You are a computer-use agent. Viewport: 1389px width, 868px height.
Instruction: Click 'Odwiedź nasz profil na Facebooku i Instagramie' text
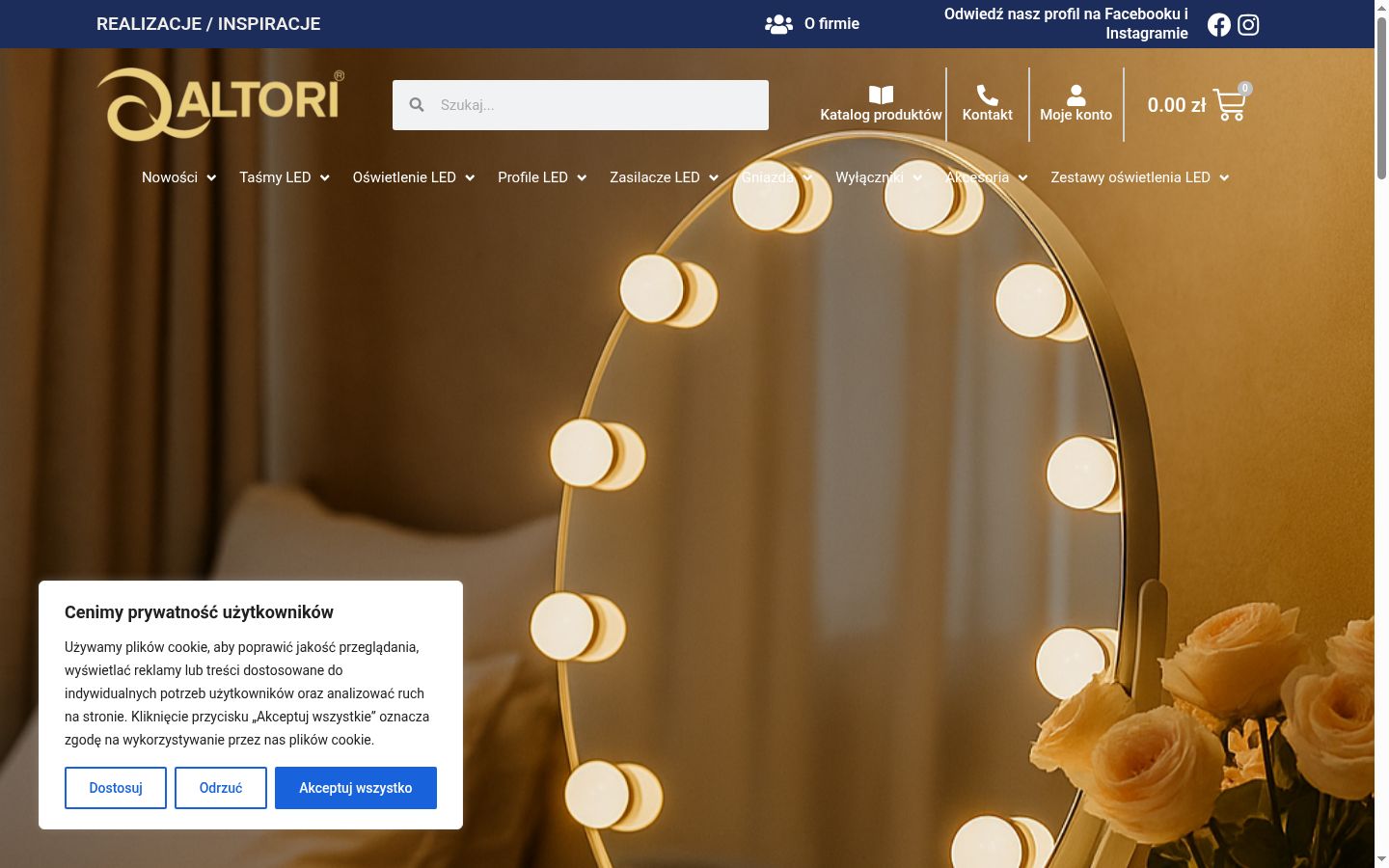coord(1066,24)
